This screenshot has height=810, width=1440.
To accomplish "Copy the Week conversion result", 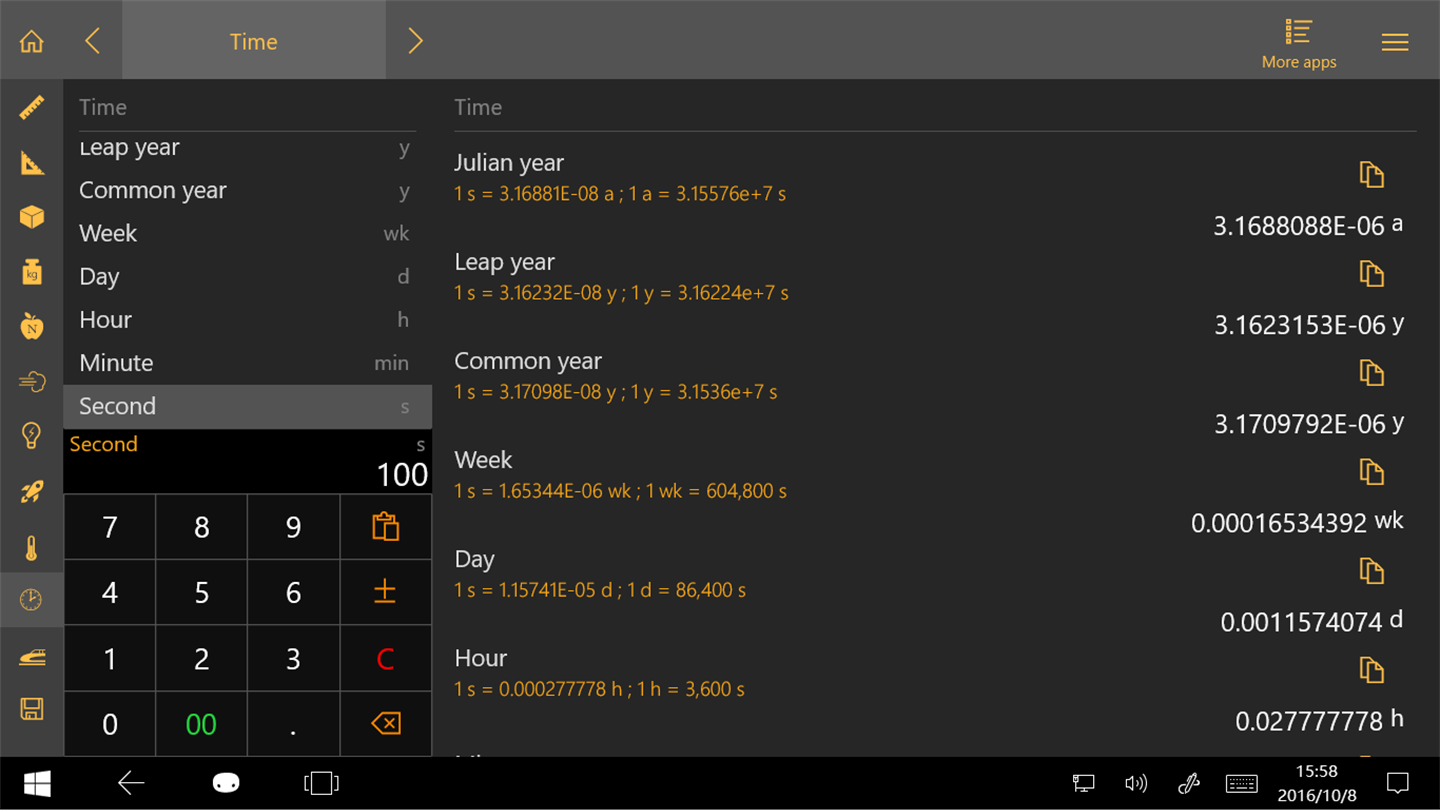I will click(1371, 472).
